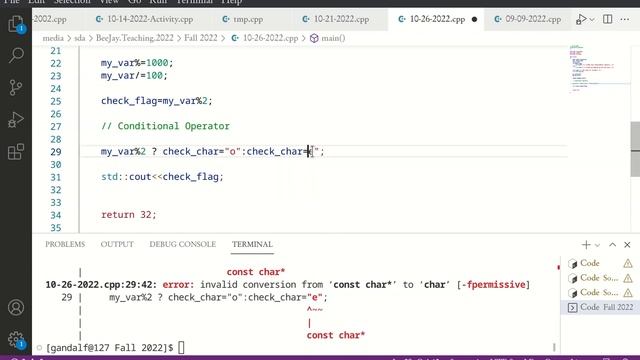640x360 pixels.
Task: Click 'check_flag=my_var%2;' code line
Action: 157,101
